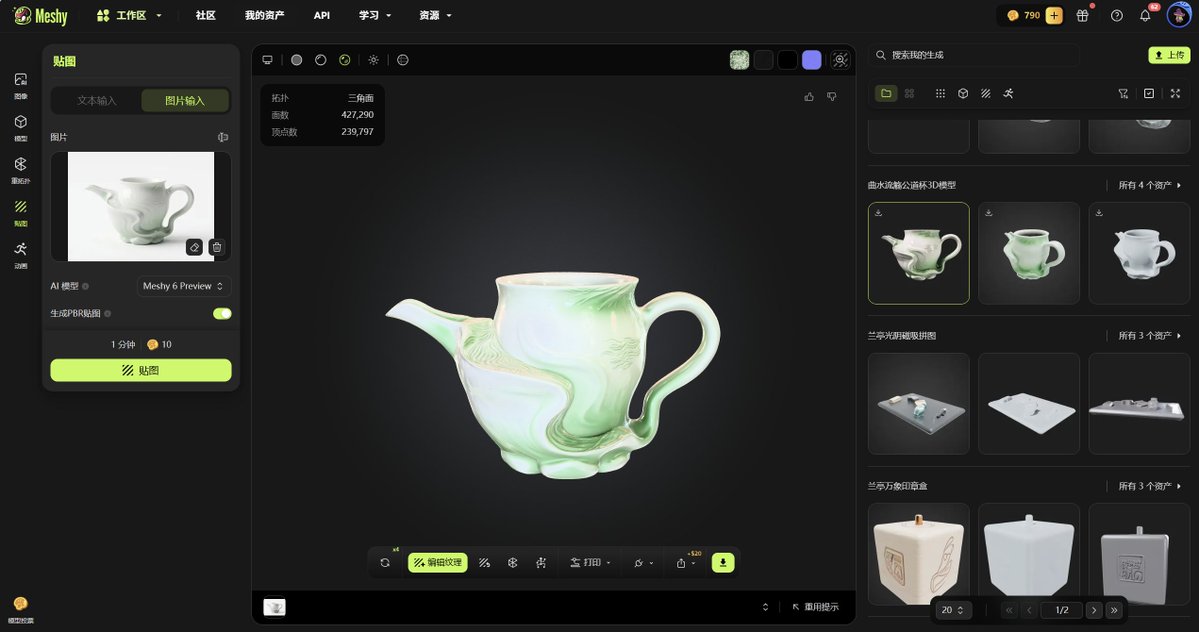Toggle the 3D model filter icon above asset list

[x=962, y=93]
